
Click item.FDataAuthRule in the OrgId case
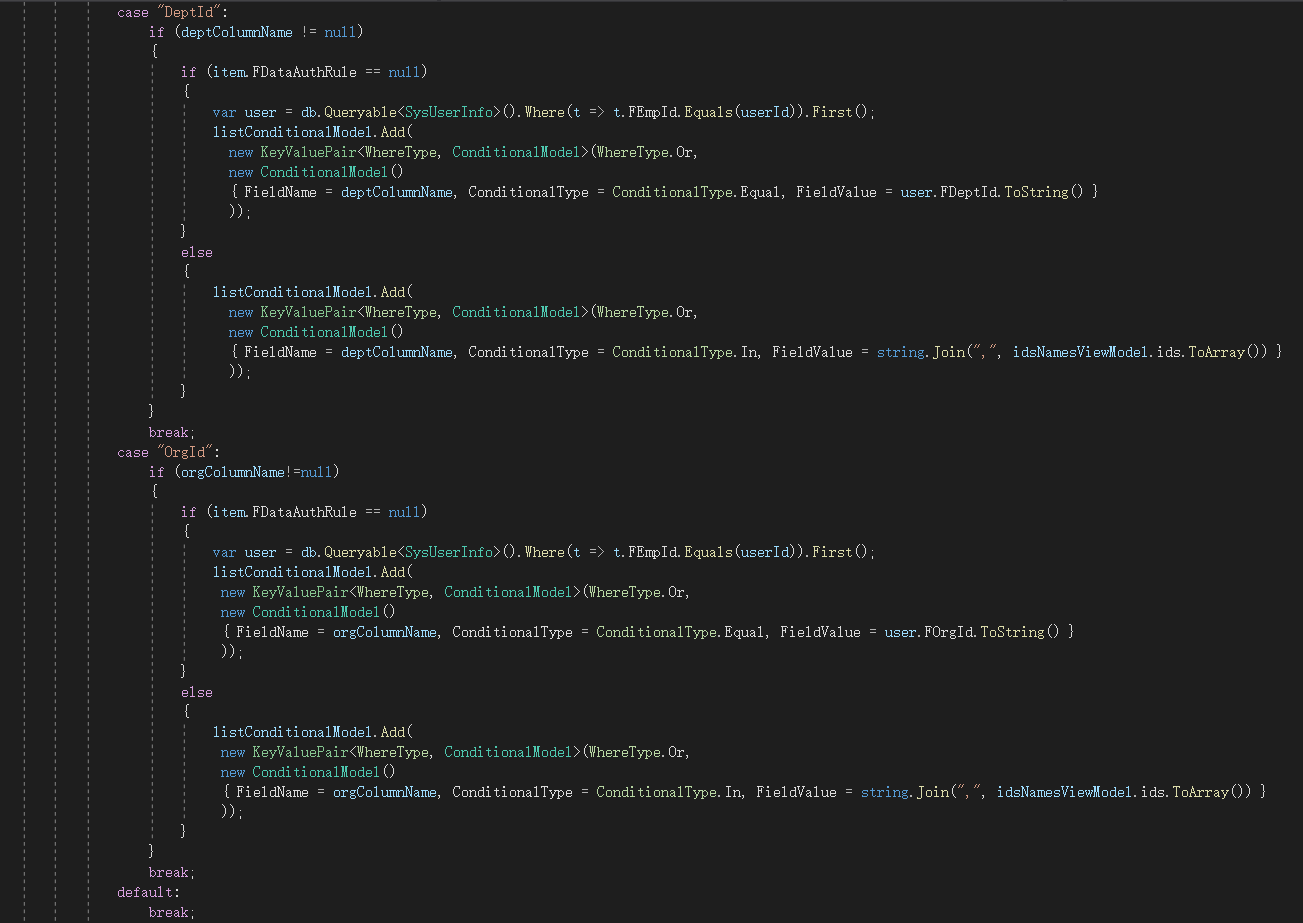click(x=285, y=512)
